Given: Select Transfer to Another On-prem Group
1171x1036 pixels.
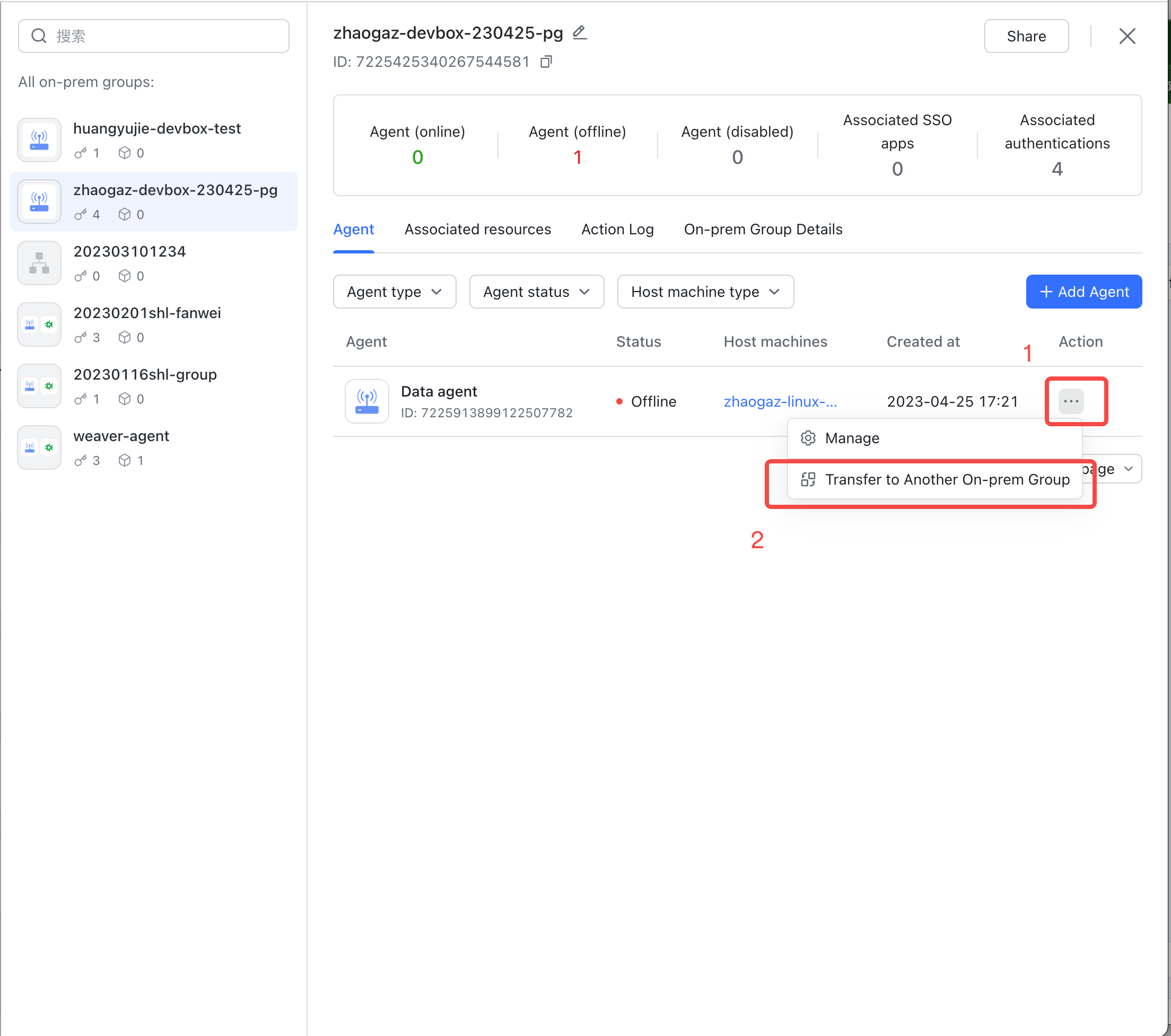Looking at the screenshot, I should [x=934, y=479].
